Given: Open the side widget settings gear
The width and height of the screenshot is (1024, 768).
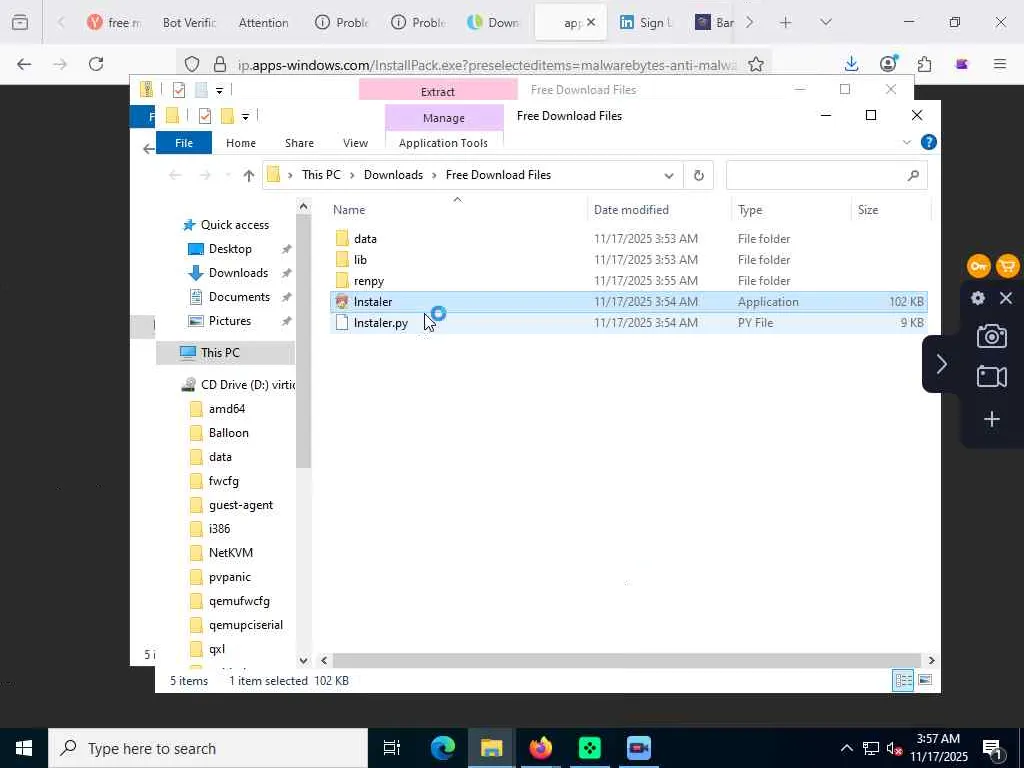Looking at the screenshot, I should (978, 298).
